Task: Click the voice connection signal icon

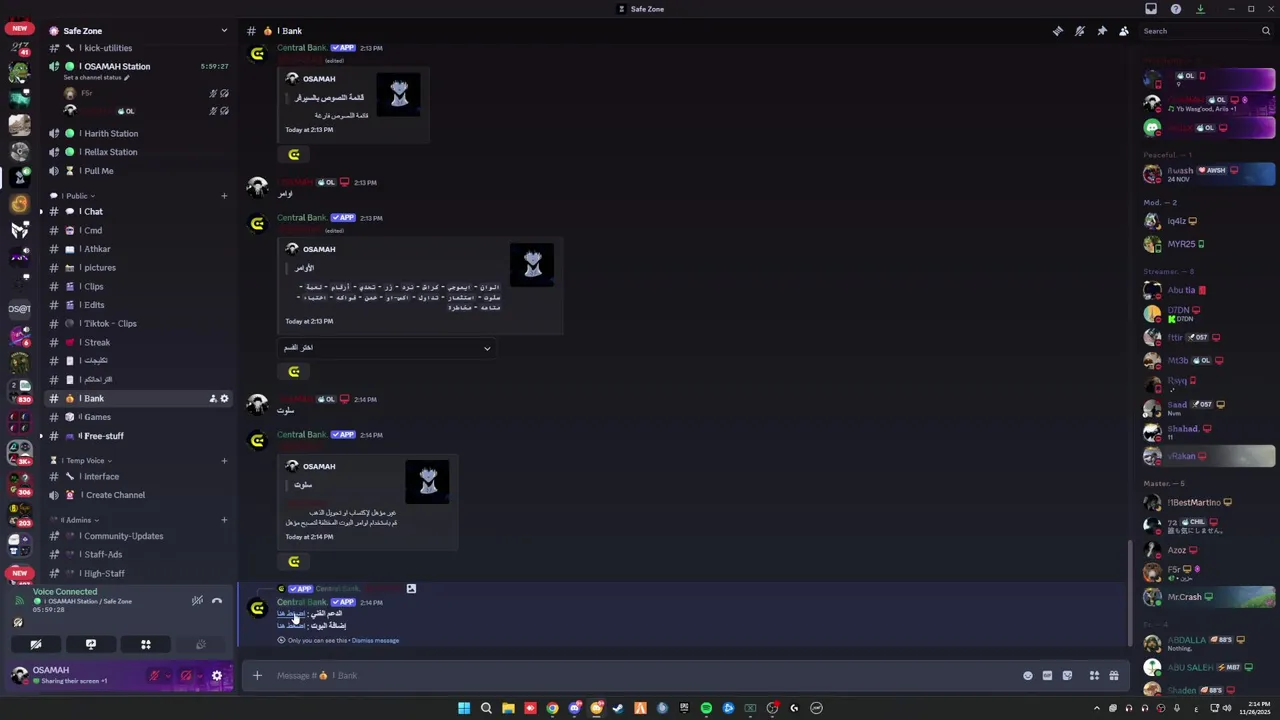Action: point(19,601)
